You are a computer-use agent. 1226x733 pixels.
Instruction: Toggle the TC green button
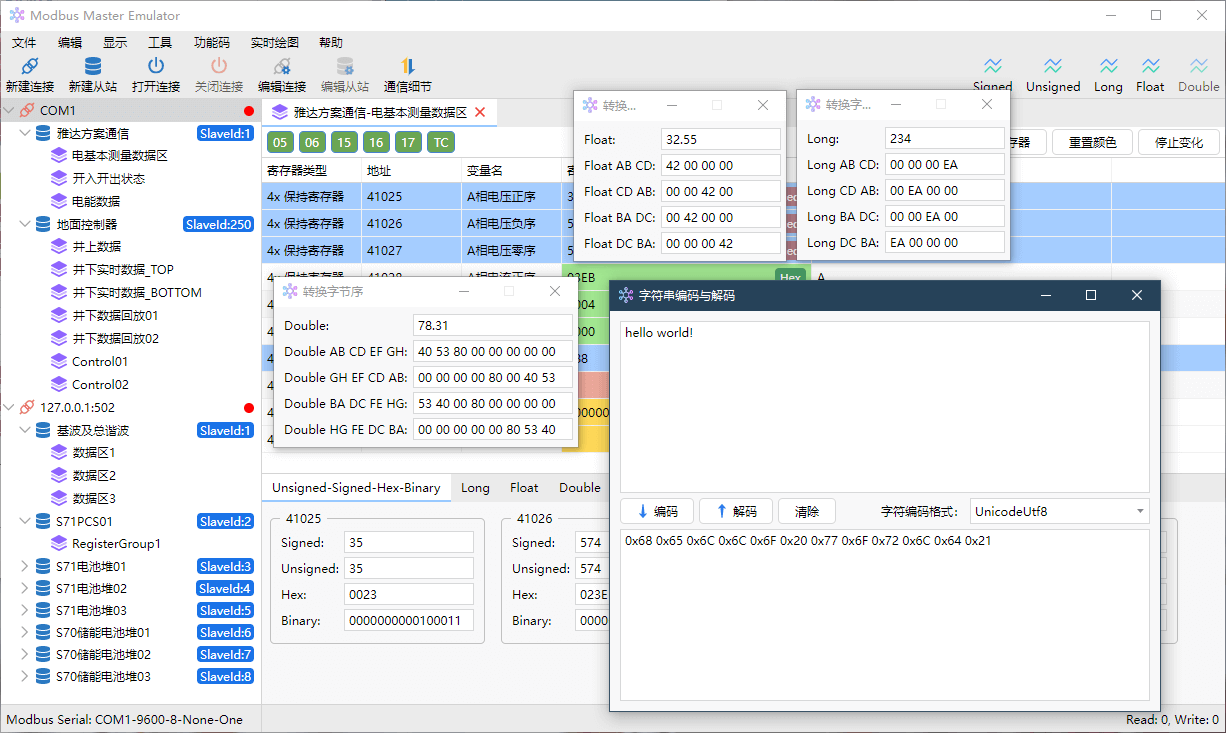tap(440, 142)
